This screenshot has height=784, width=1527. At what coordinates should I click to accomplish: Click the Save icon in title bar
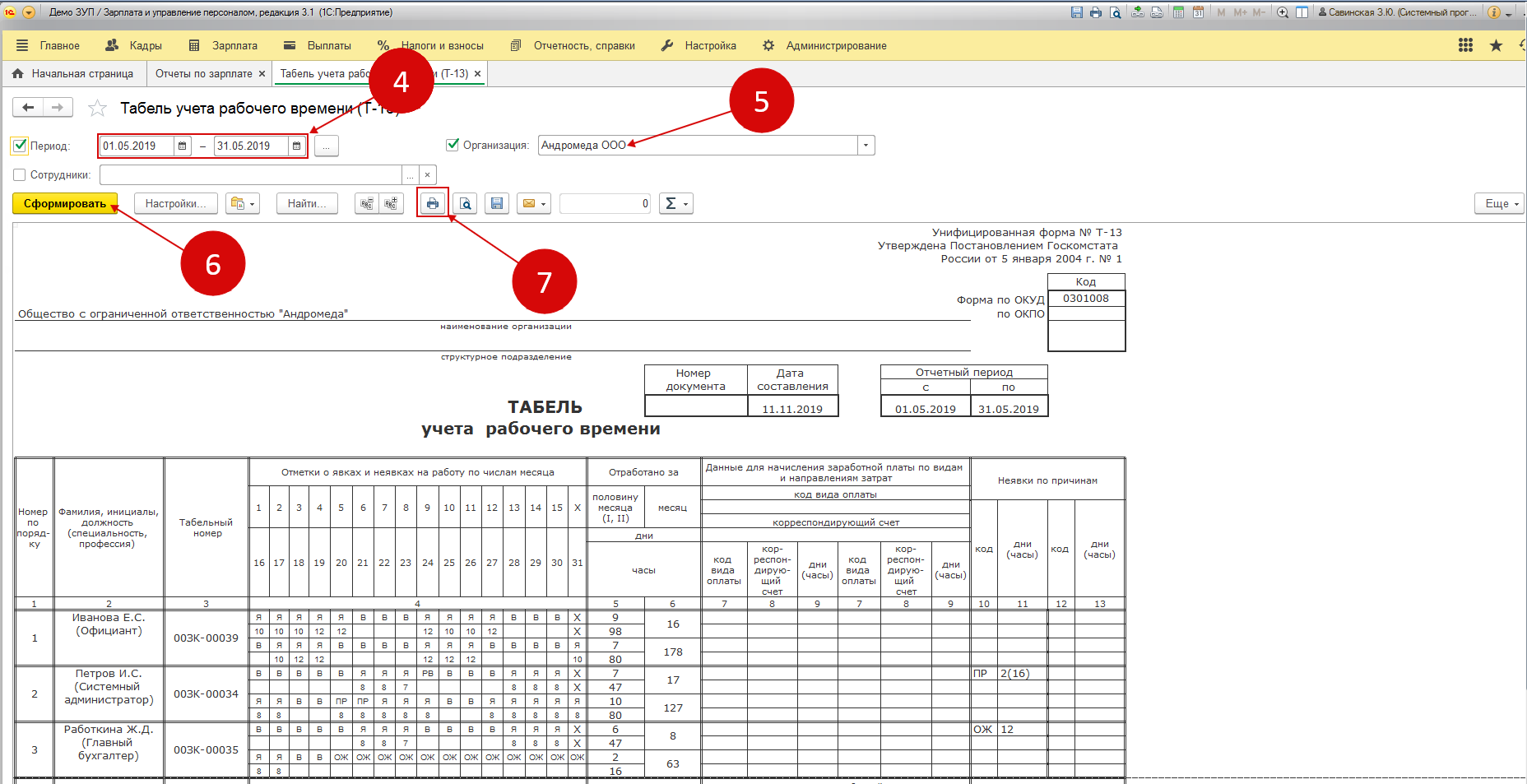1077,12
